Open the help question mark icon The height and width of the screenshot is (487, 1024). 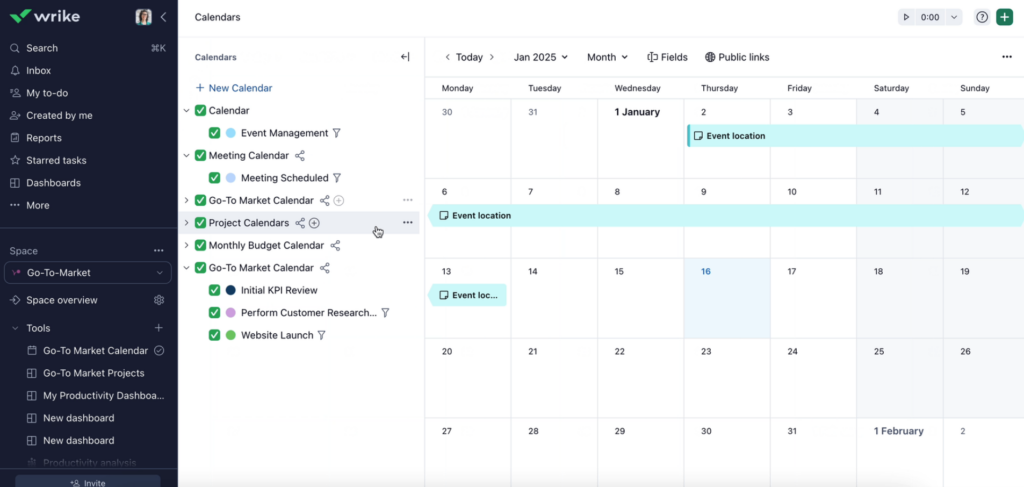click(x=982, y=18)
